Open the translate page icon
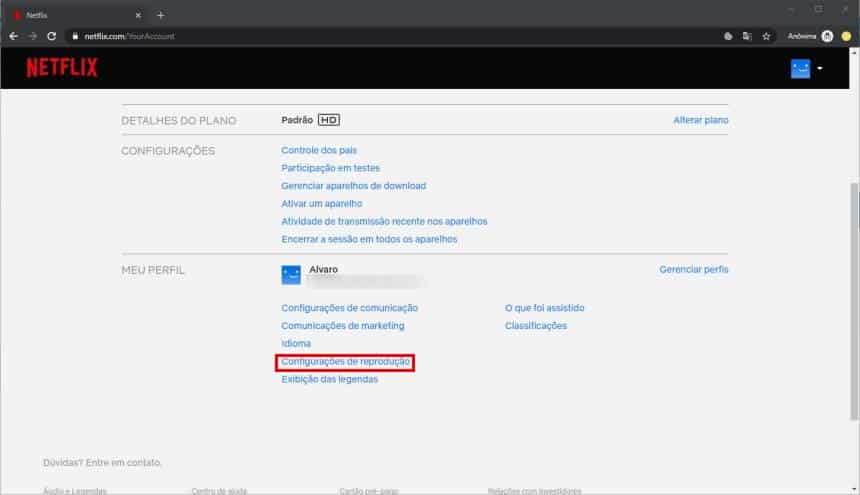Viewport: 860px width, 495px height. tap(747, 36)
